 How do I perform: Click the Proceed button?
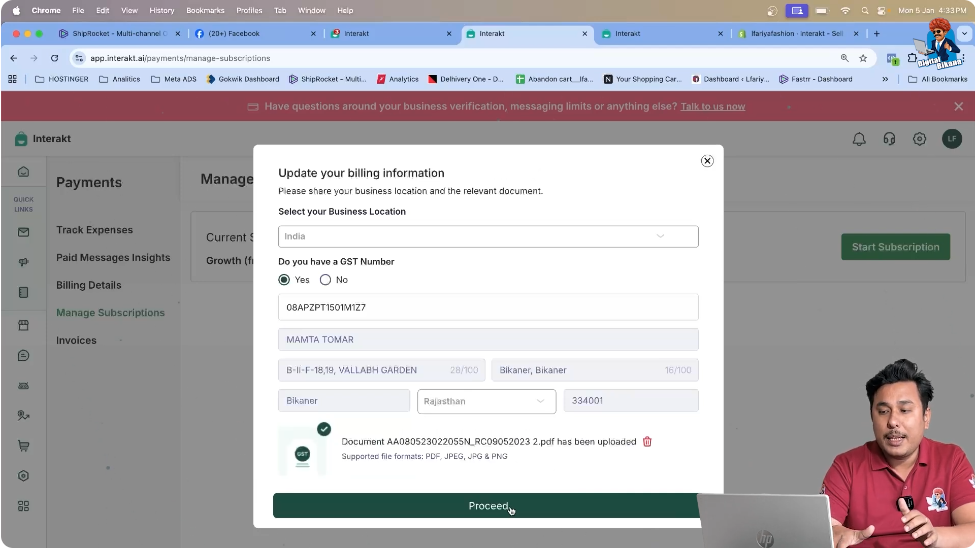click(488, 506)
